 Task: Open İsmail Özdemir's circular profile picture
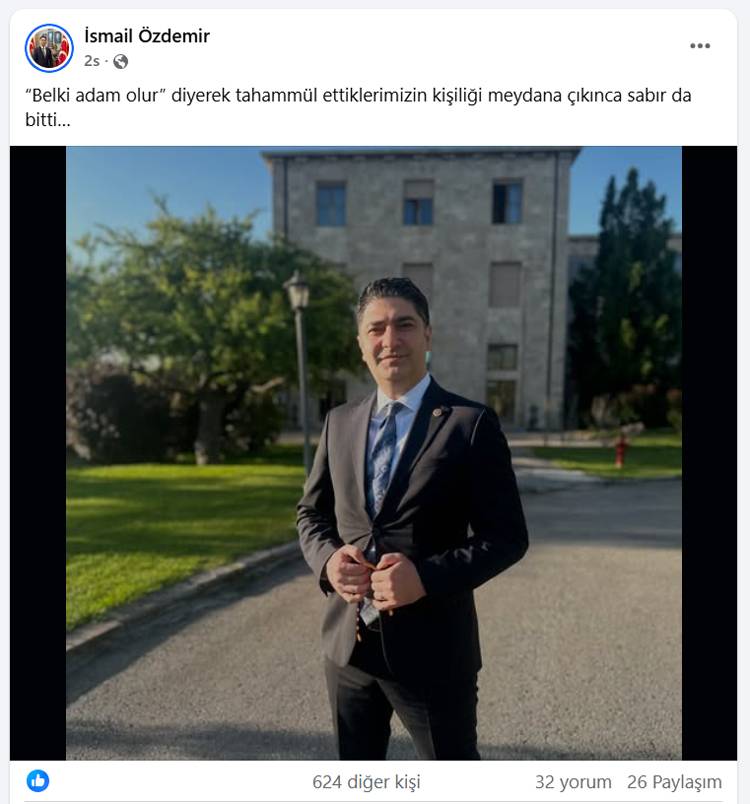[x=49, y=48]
